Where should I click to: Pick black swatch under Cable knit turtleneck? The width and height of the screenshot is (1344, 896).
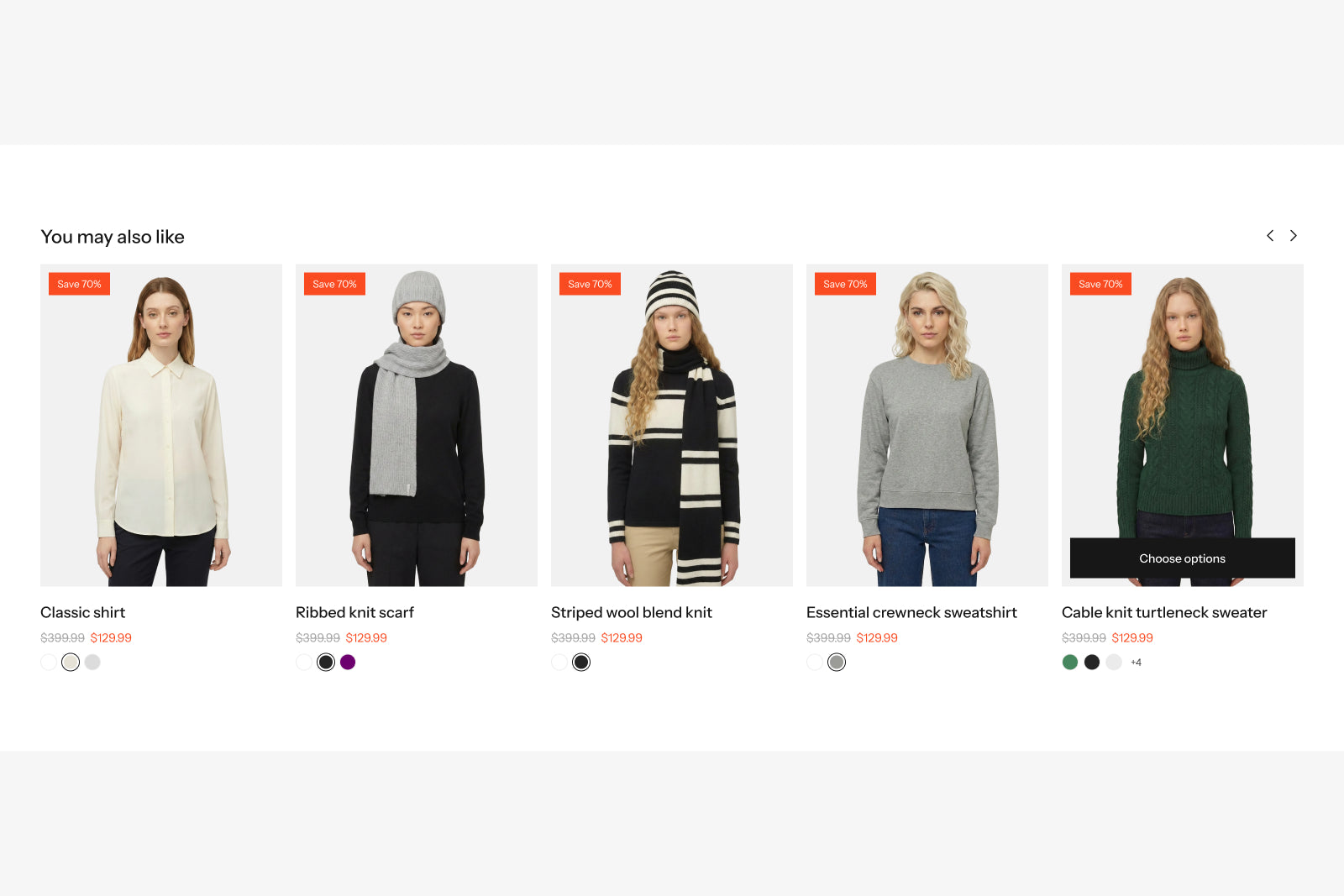tap(1092, 663)
